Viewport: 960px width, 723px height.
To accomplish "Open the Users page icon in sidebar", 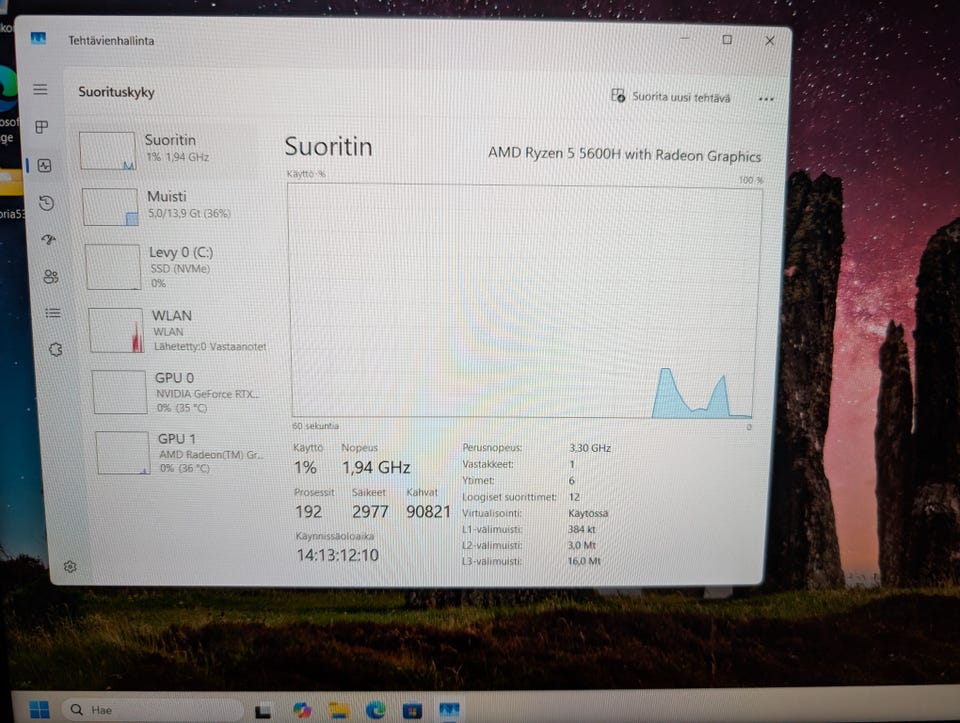I will point(51,277).
